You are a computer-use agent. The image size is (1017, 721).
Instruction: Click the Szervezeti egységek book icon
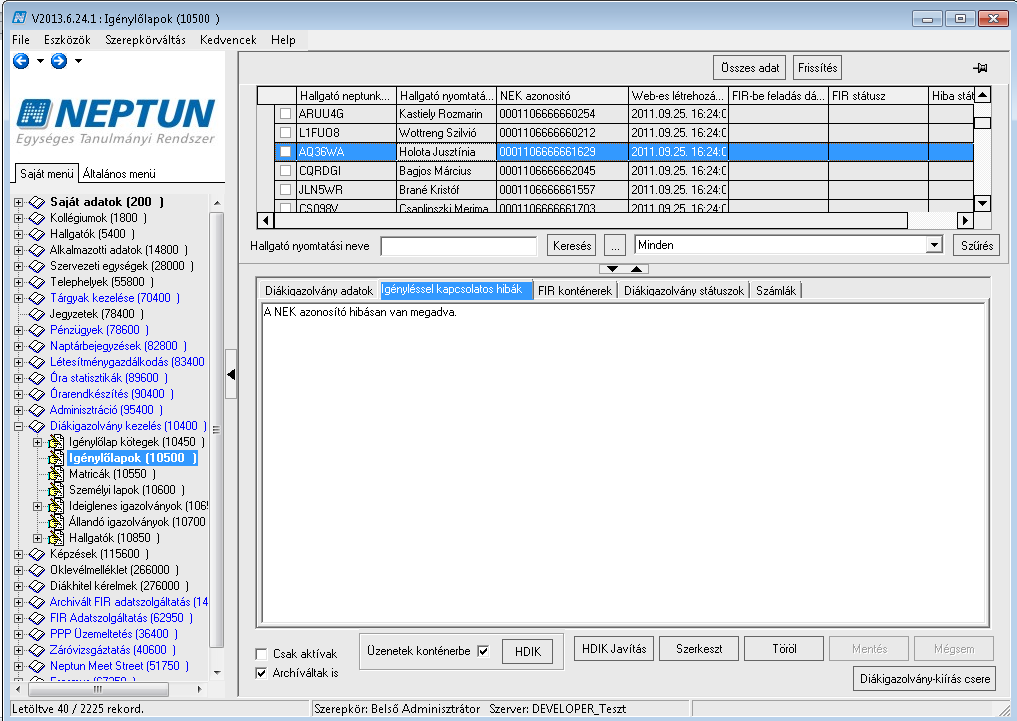pos(37,266)
